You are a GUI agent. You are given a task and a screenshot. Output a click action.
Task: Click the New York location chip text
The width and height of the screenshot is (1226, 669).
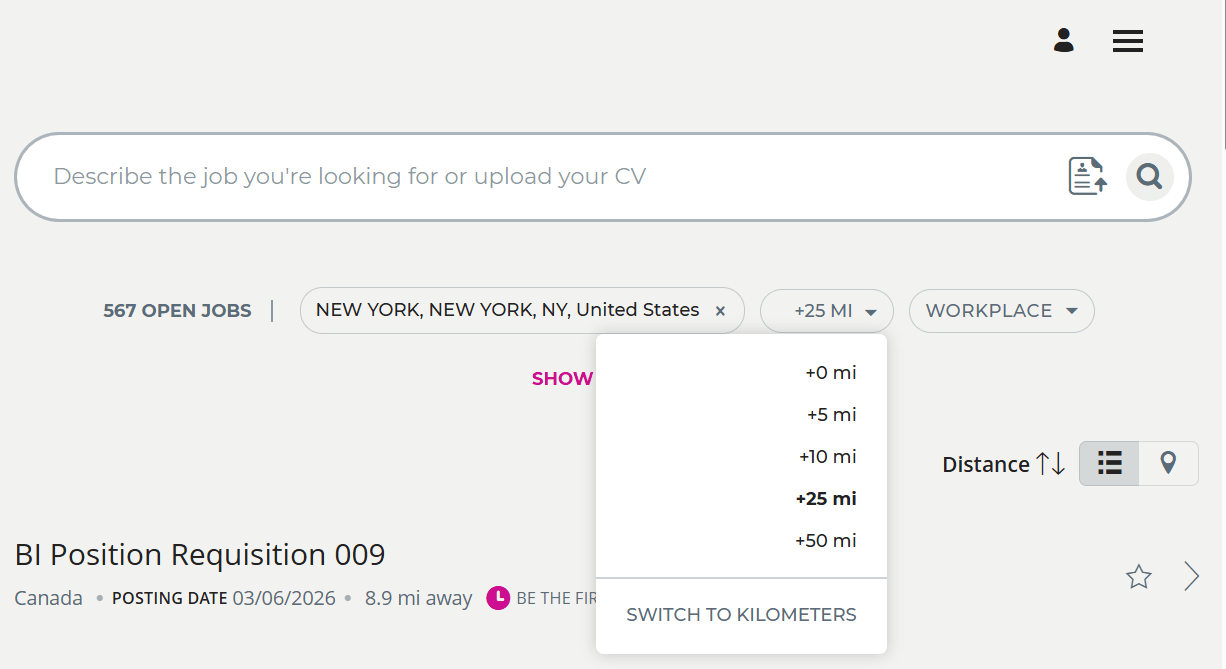(507, 310)
